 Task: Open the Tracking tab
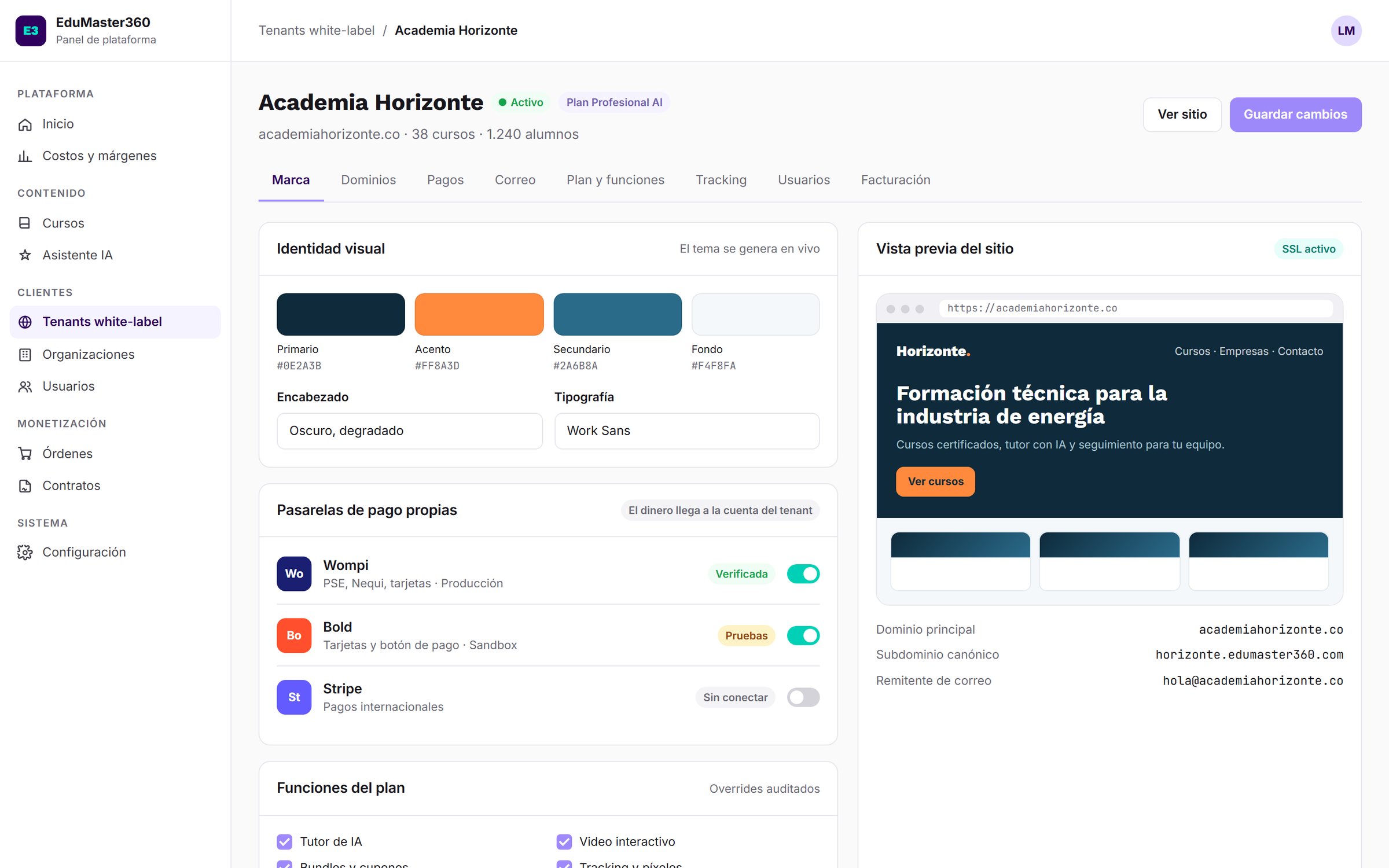click(x=721, y=180)
